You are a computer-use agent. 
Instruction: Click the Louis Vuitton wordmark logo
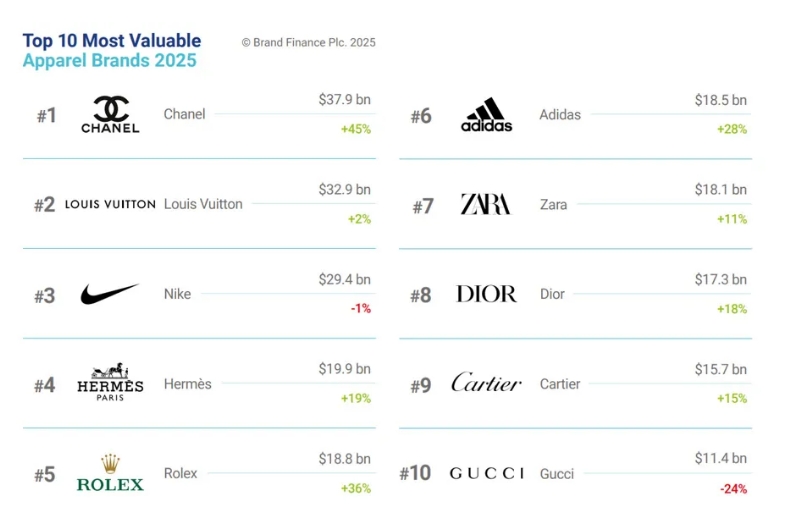110,204
